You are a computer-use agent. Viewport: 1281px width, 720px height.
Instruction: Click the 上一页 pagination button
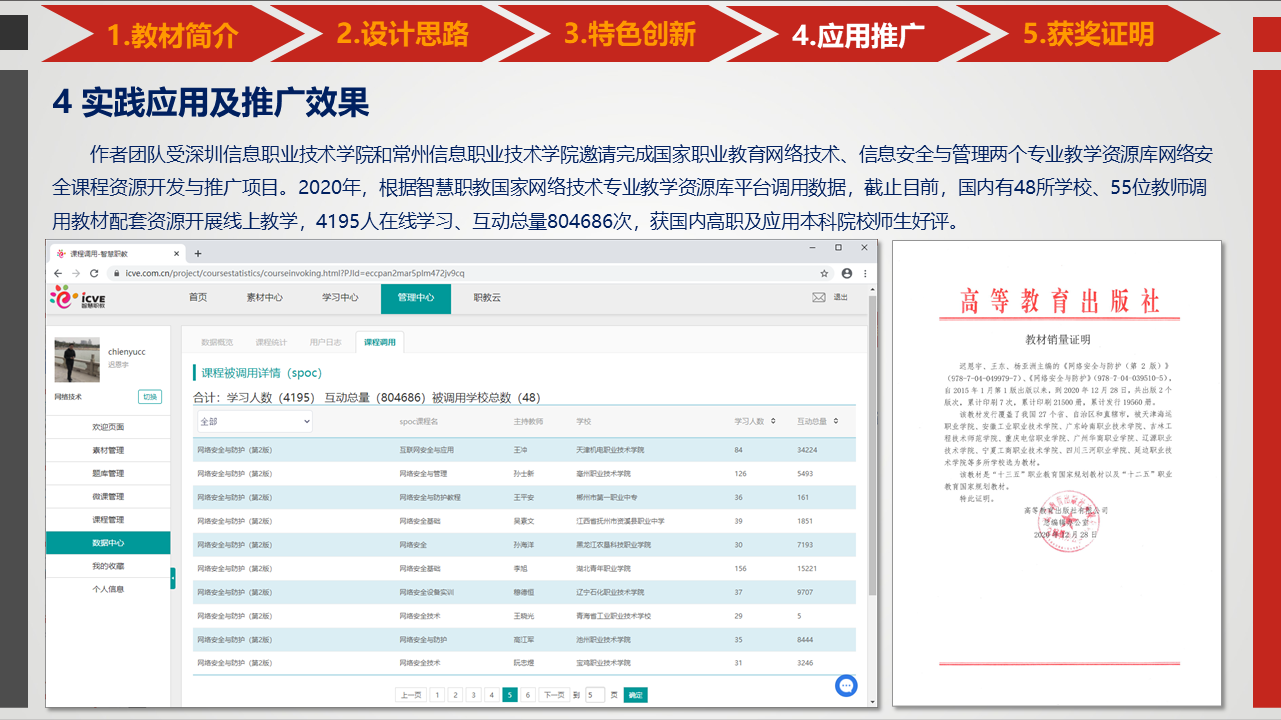[x=410, y=695]
